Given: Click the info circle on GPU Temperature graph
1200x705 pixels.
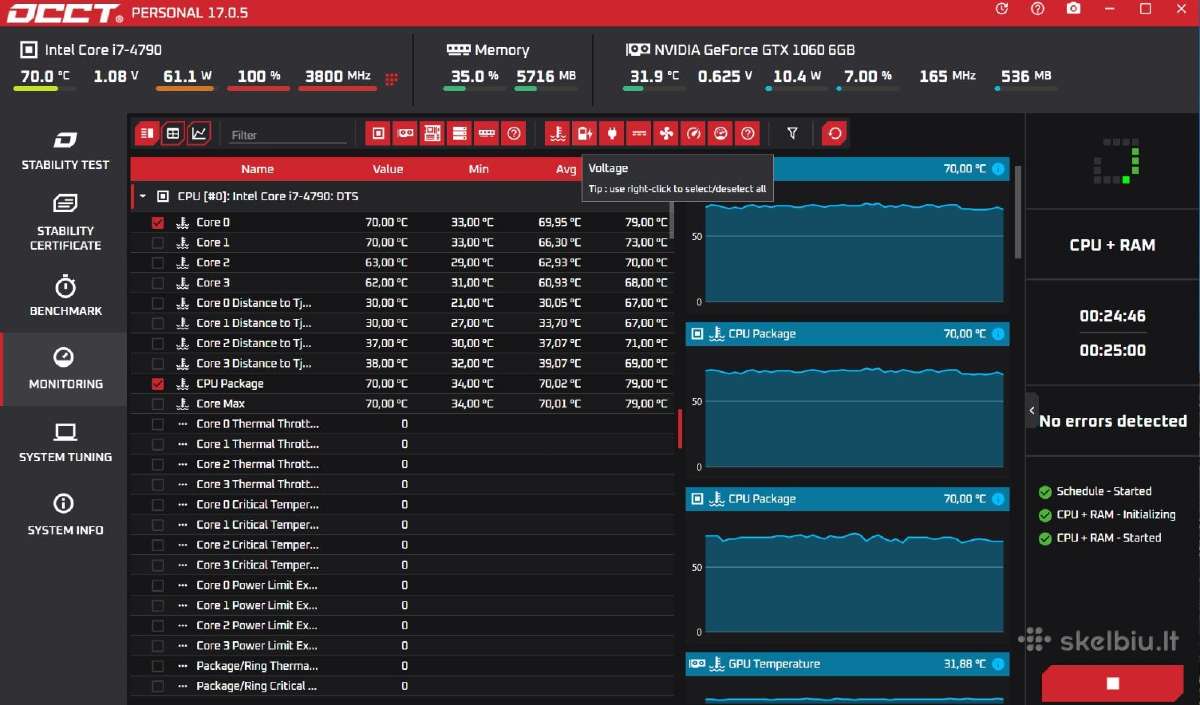Looking at the screenshot, I should point(997,664).
